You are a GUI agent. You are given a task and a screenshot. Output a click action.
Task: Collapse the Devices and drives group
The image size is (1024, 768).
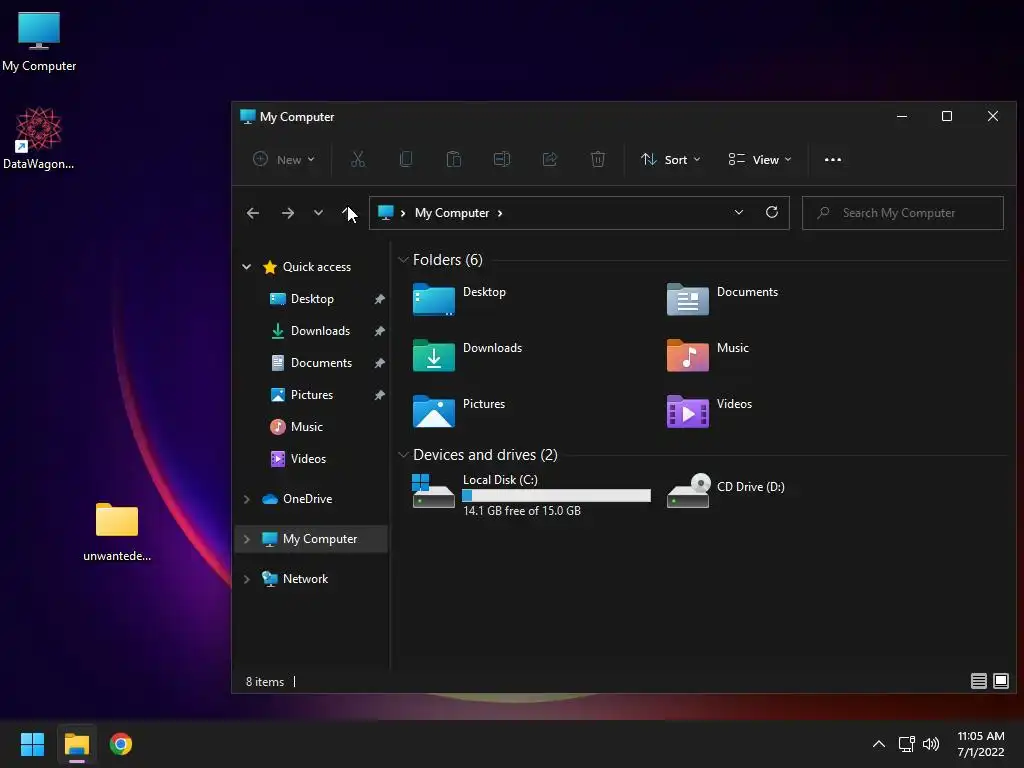[403, 455]
